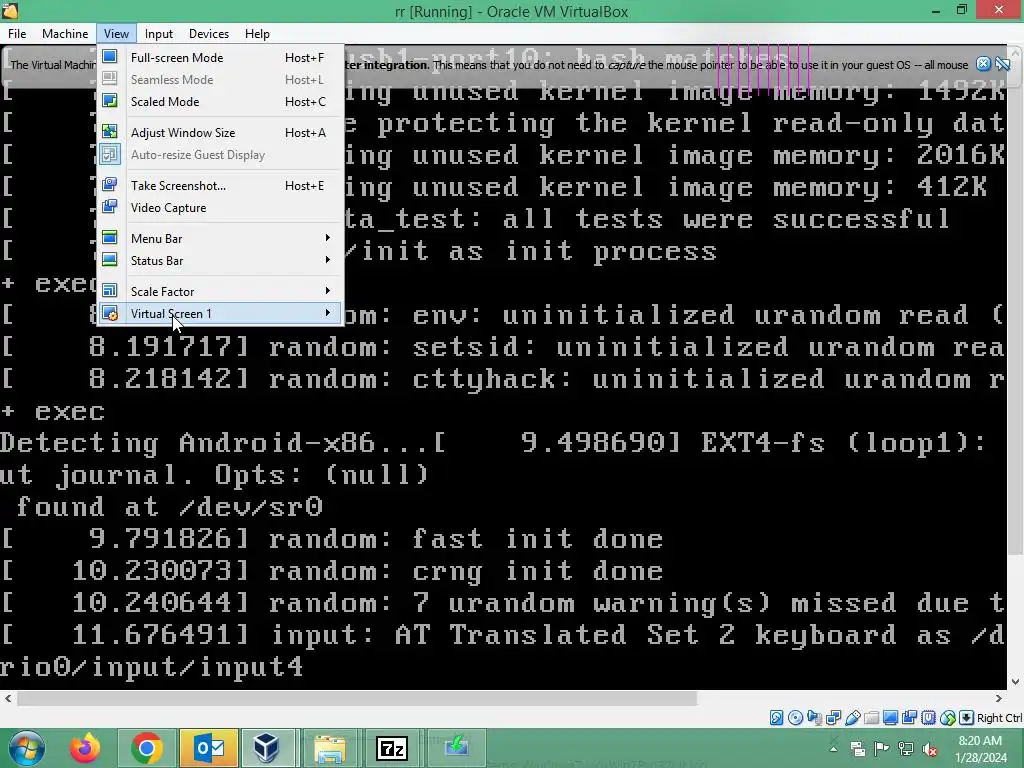Viewport: 1024px width, 768px height.
Task: Click the audio status bar icon
Action: point(814,718)
